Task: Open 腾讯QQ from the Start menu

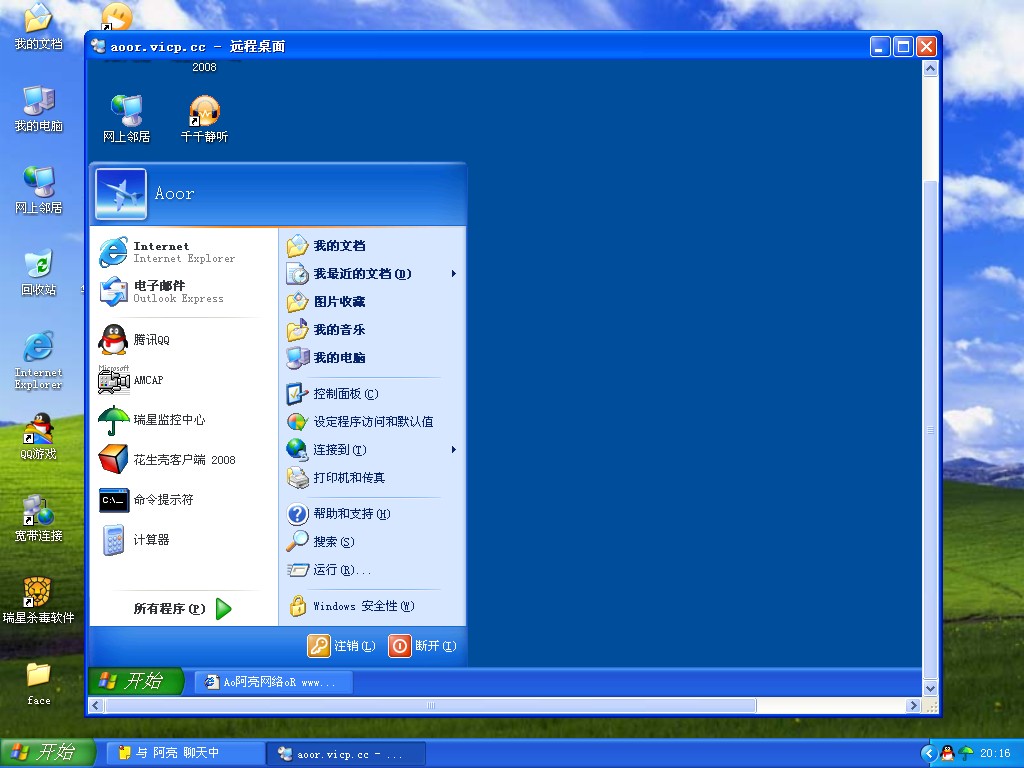Action: [184, 340]
